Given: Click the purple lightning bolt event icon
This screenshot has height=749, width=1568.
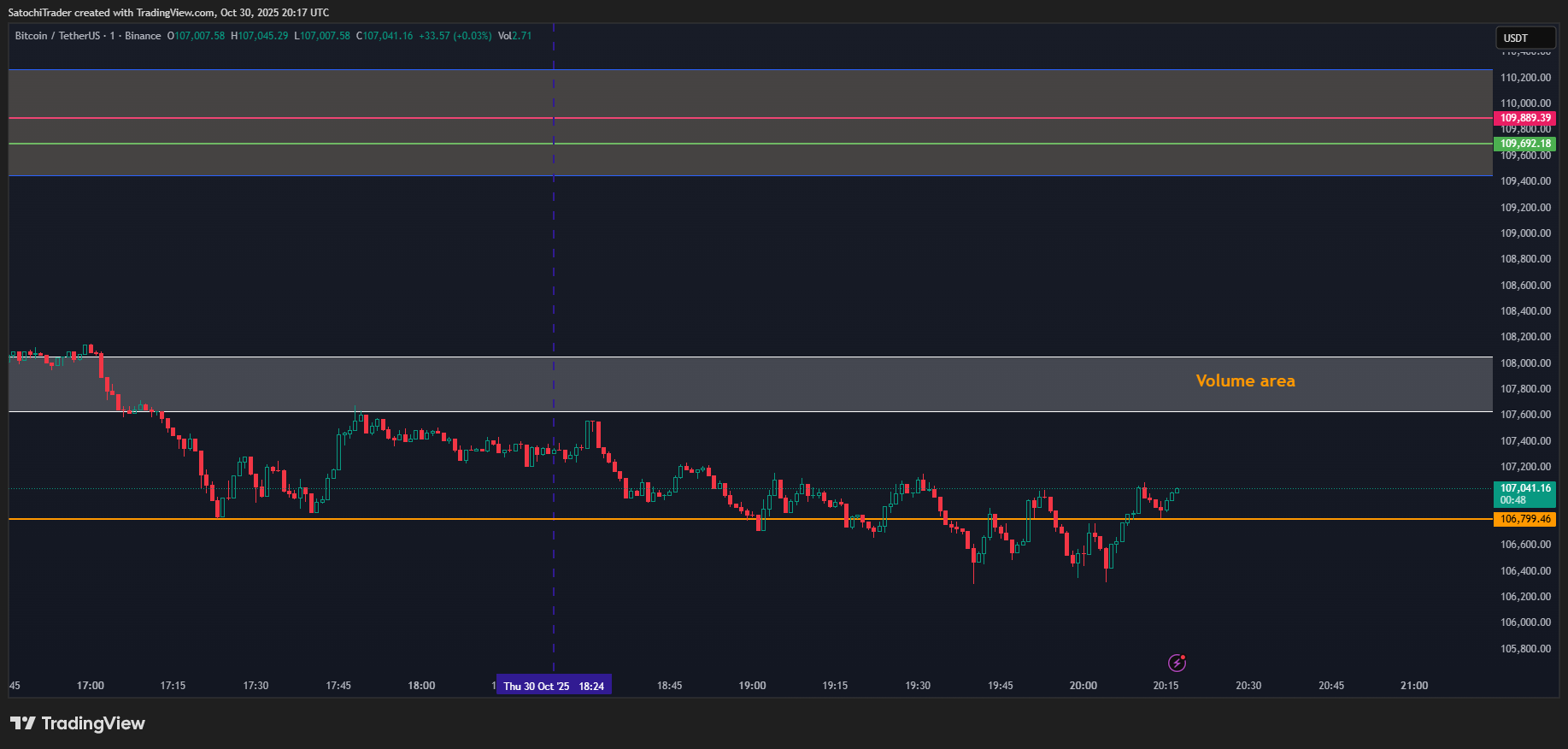Looking at the screenshot, I should click(1177, 663).
